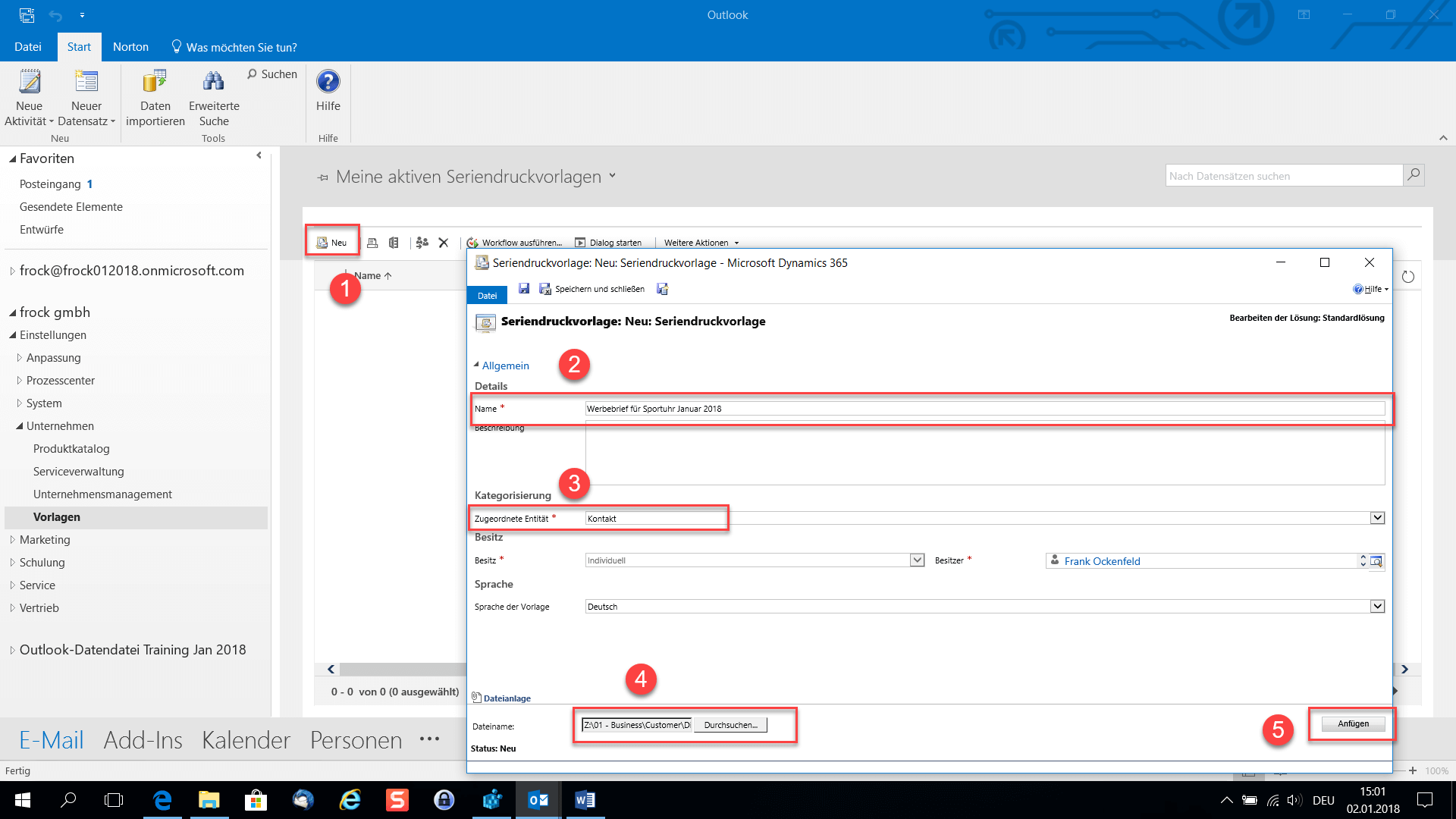Click the record search magnifier icon

[x=1414, y=175]
